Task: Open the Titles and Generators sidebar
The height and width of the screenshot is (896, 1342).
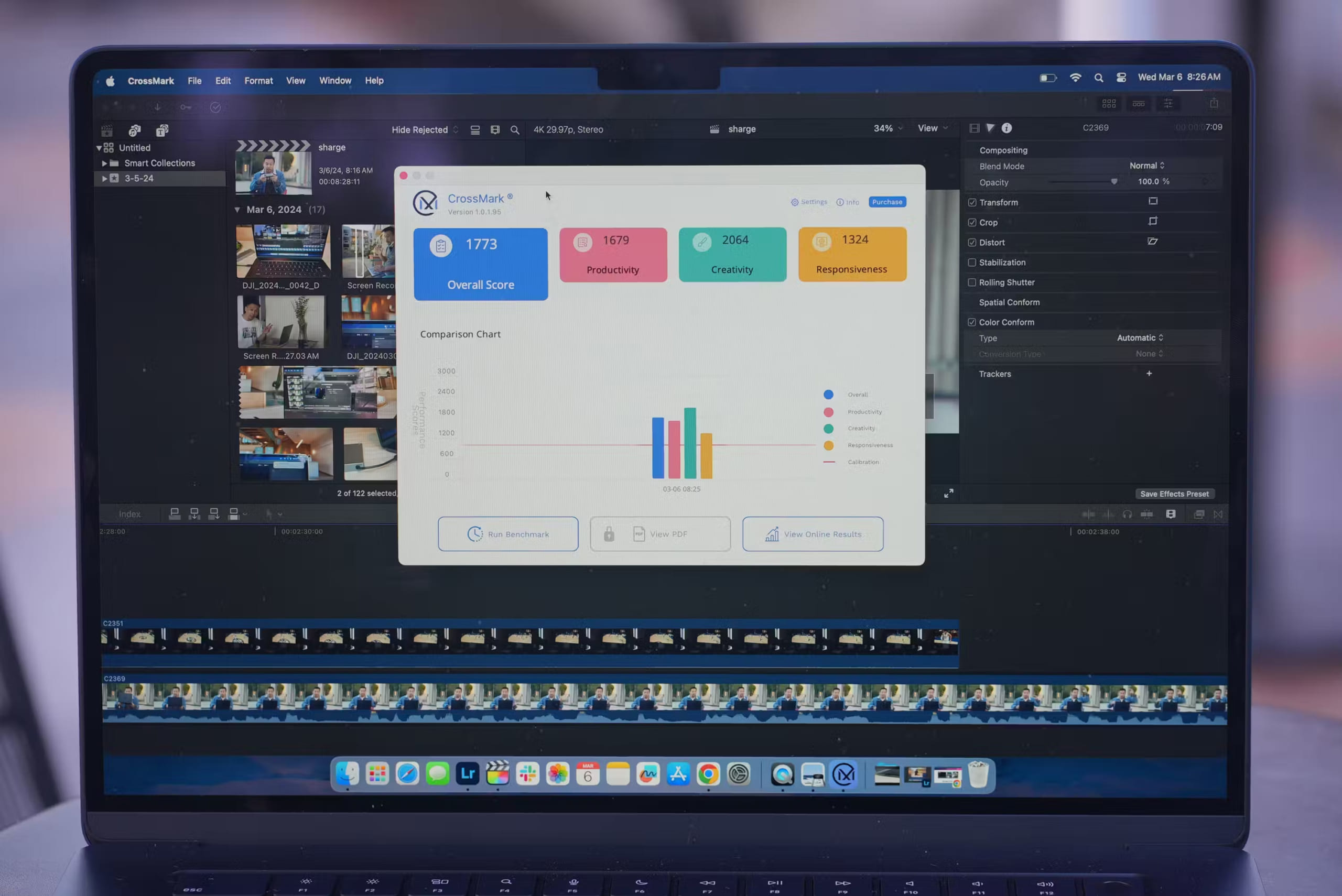Action: coord(162,130)
